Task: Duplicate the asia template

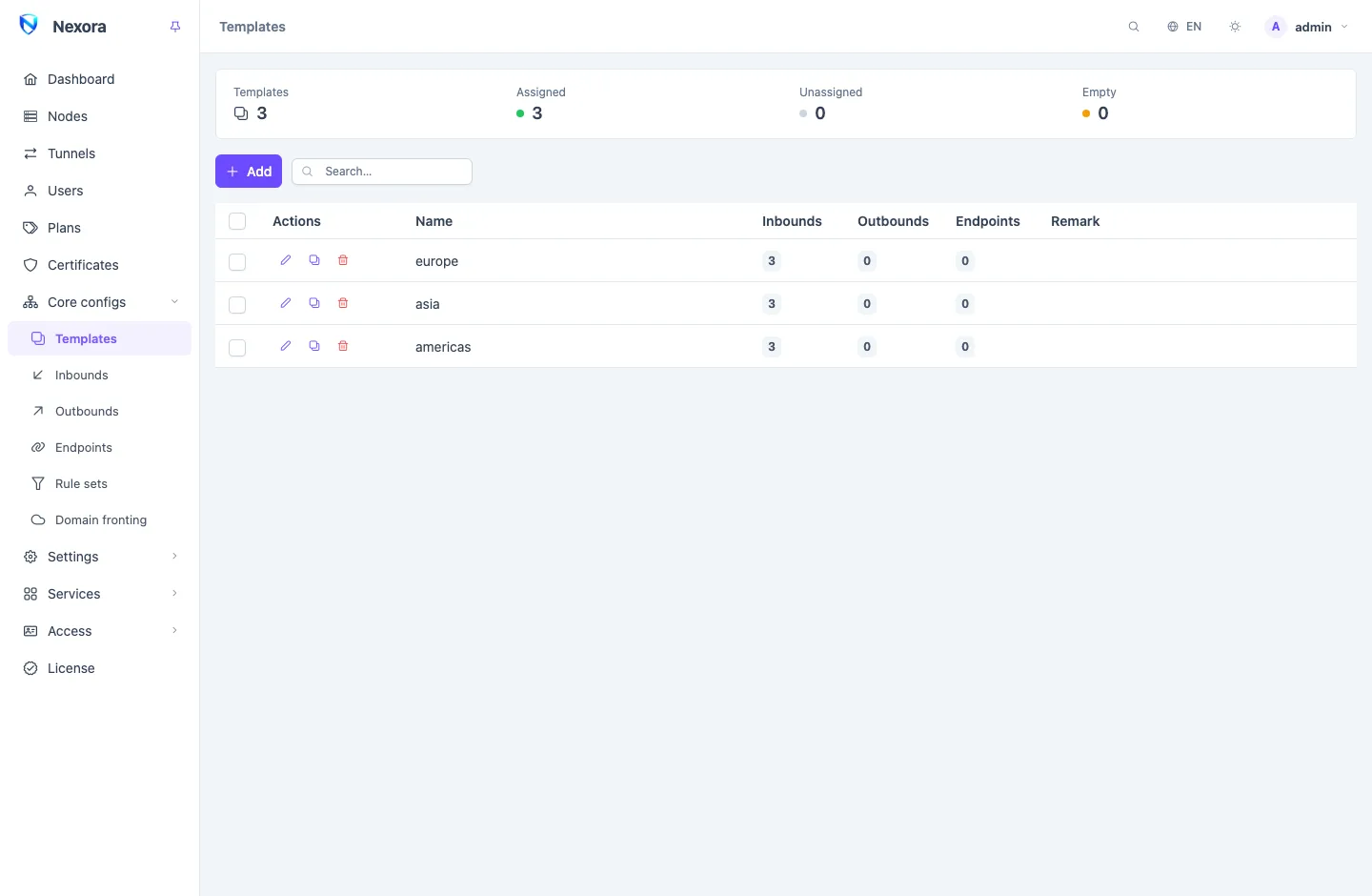Action: [x=314, y=303]
